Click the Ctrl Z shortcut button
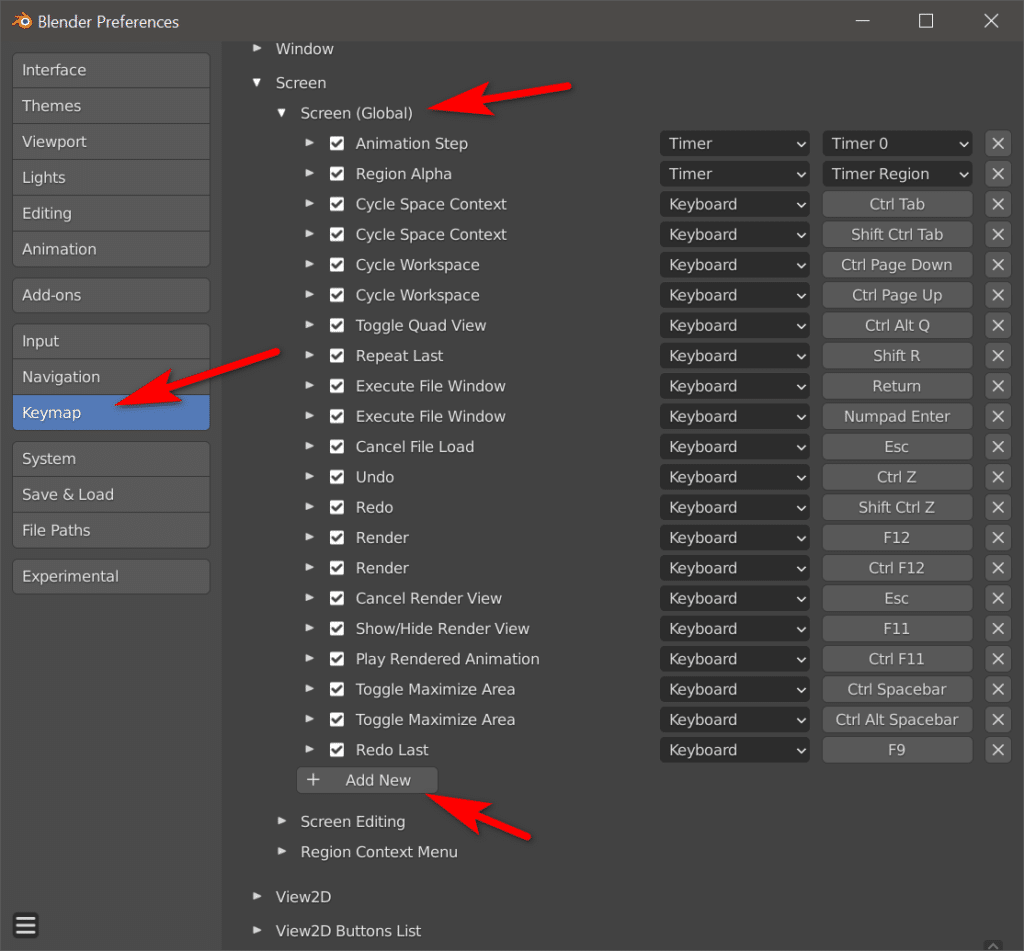The image size is (1024, 951). pos(897,477)
